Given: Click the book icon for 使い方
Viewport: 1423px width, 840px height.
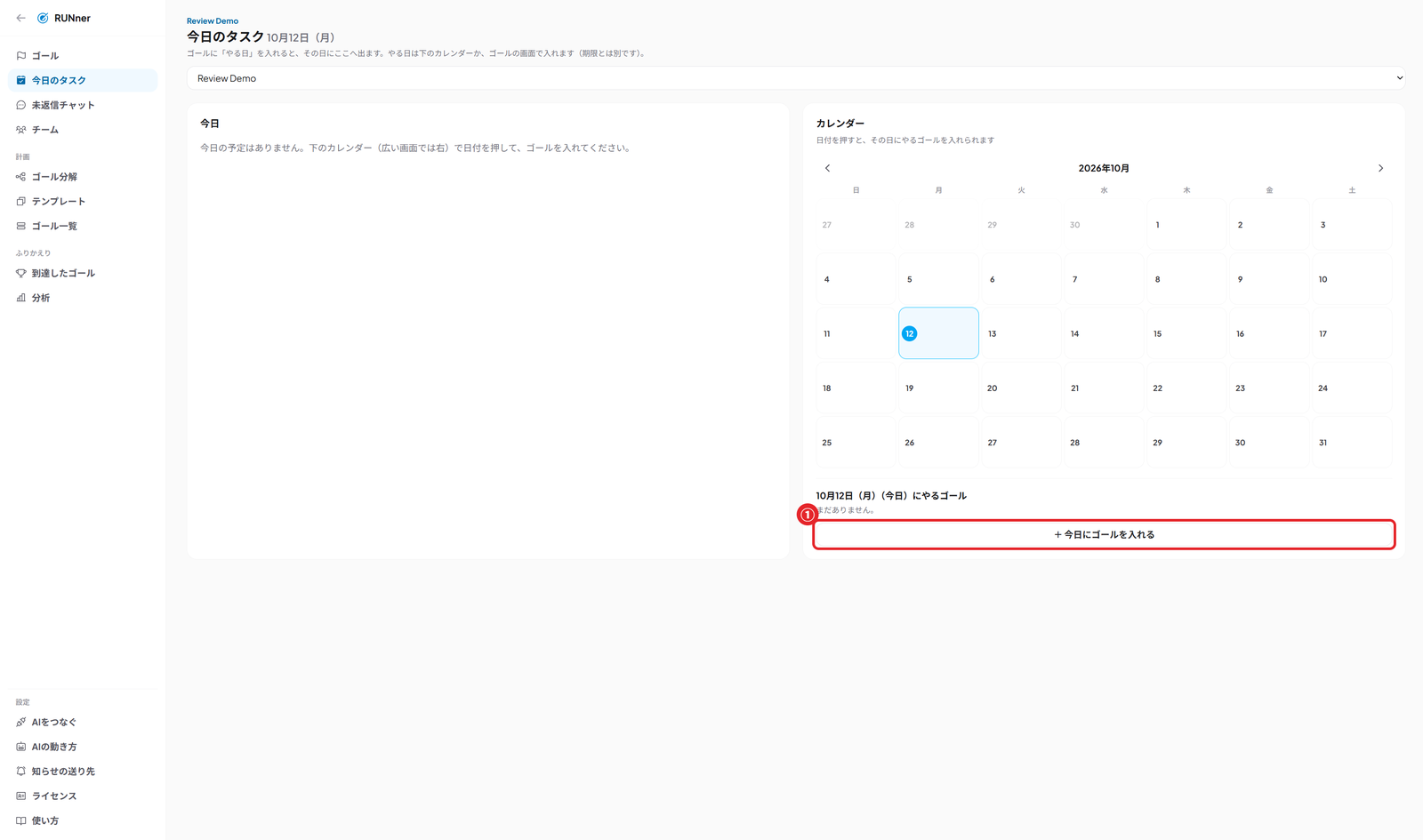Looking at the screenshot, I should (21, 820).
